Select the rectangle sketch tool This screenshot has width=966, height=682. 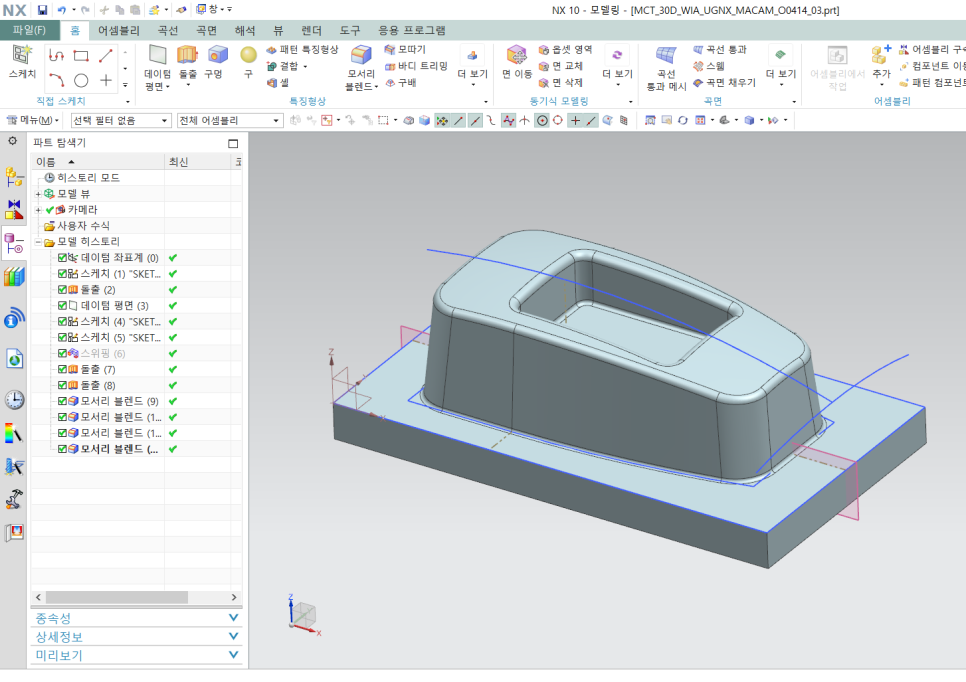point(81,55)
